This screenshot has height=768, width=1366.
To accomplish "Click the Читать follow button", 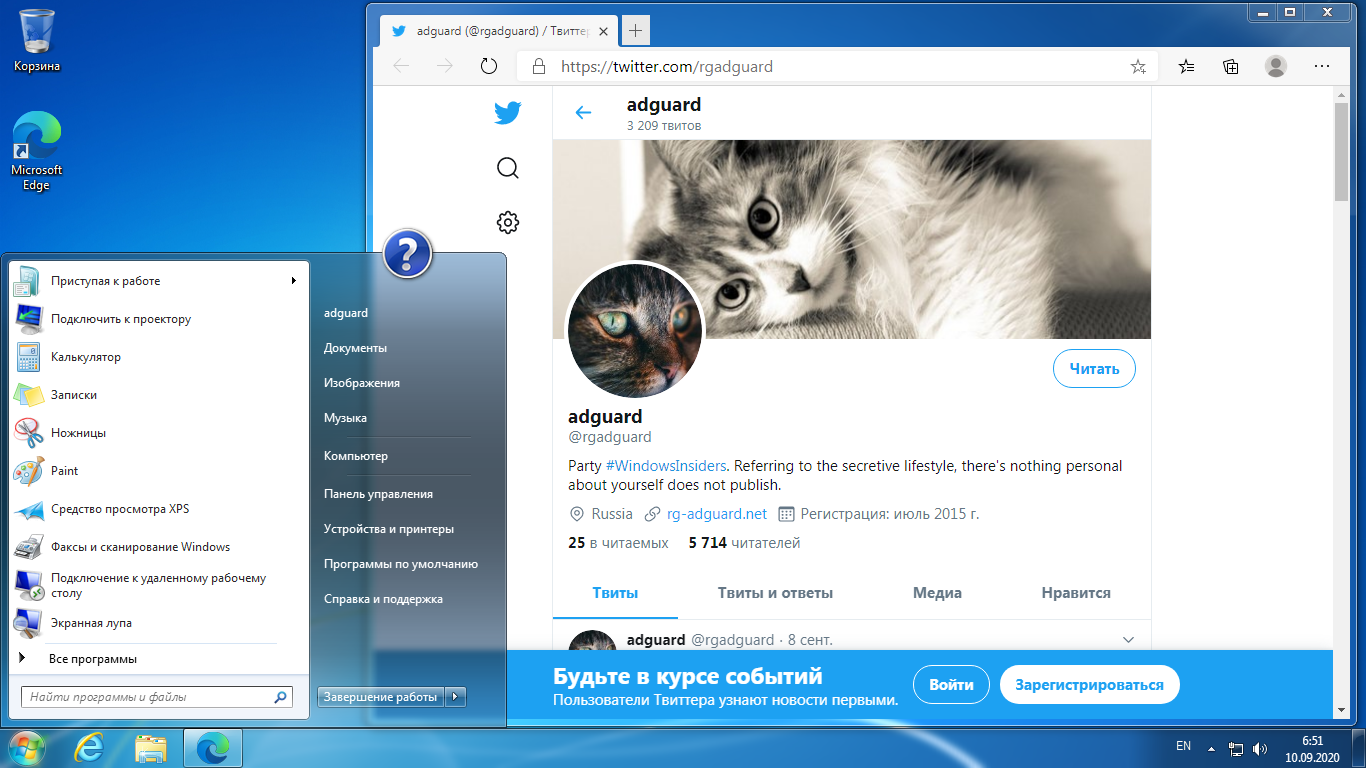I will point(1094,369).
